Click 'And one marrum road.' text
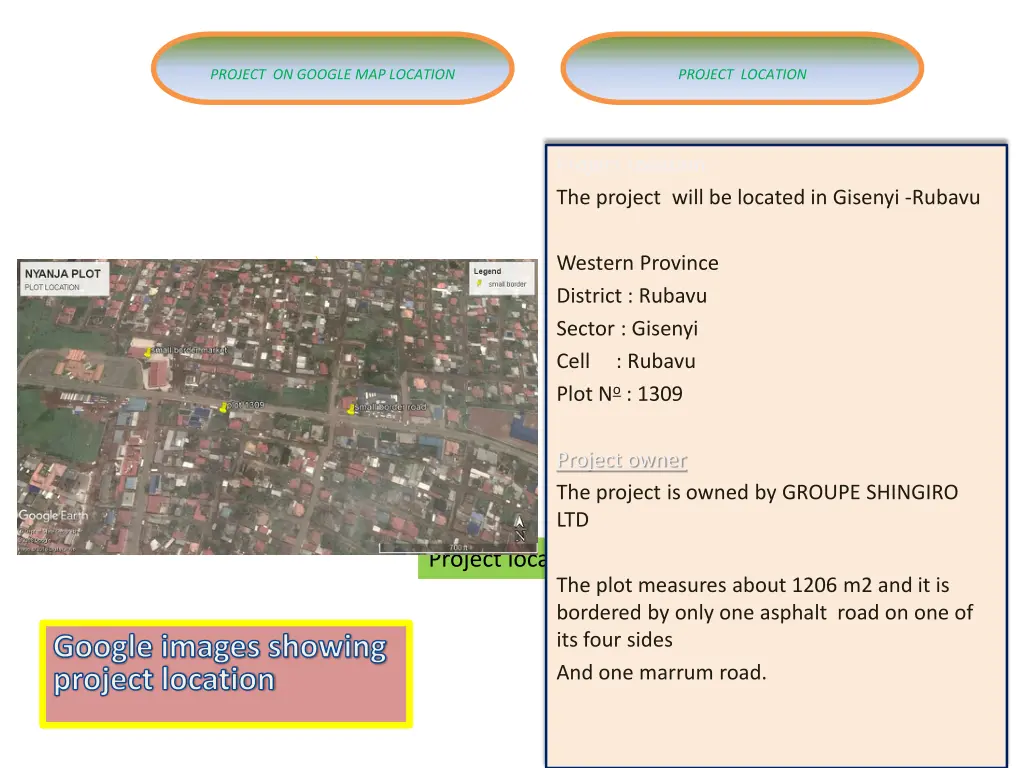1024x768 pixels. [662, 673]
